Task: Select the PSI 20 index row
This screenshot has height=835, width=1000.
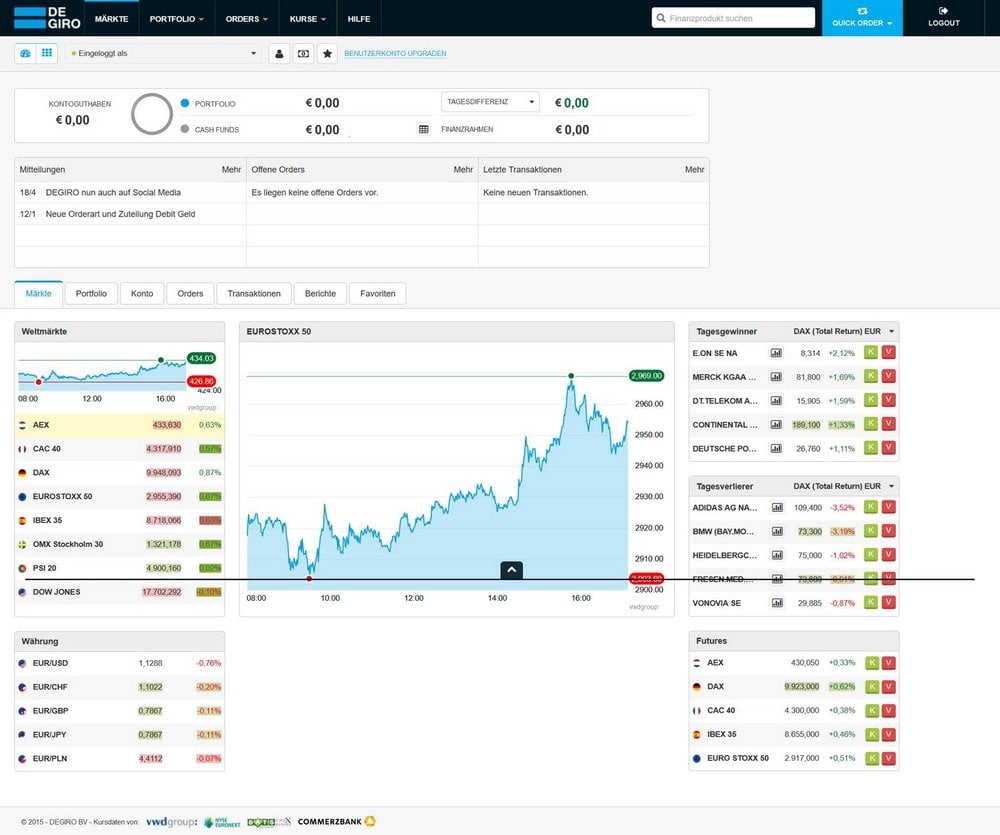Action: tap(120, 568)
